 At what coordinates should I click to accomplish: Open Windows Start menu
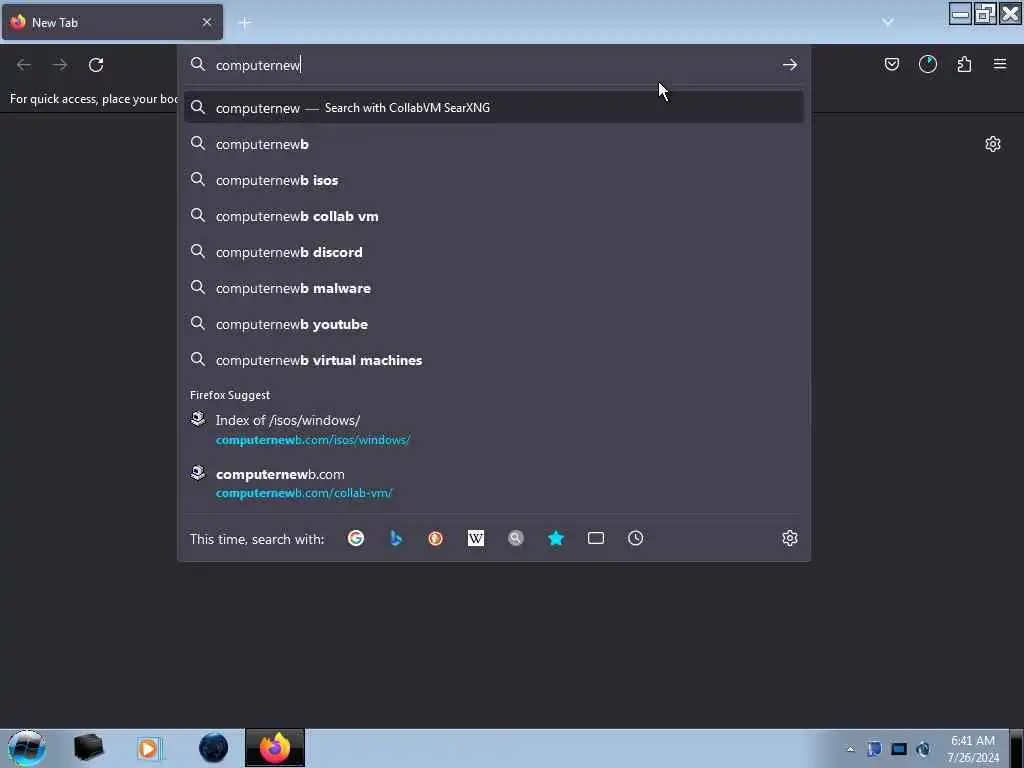(x=26, y=748)
